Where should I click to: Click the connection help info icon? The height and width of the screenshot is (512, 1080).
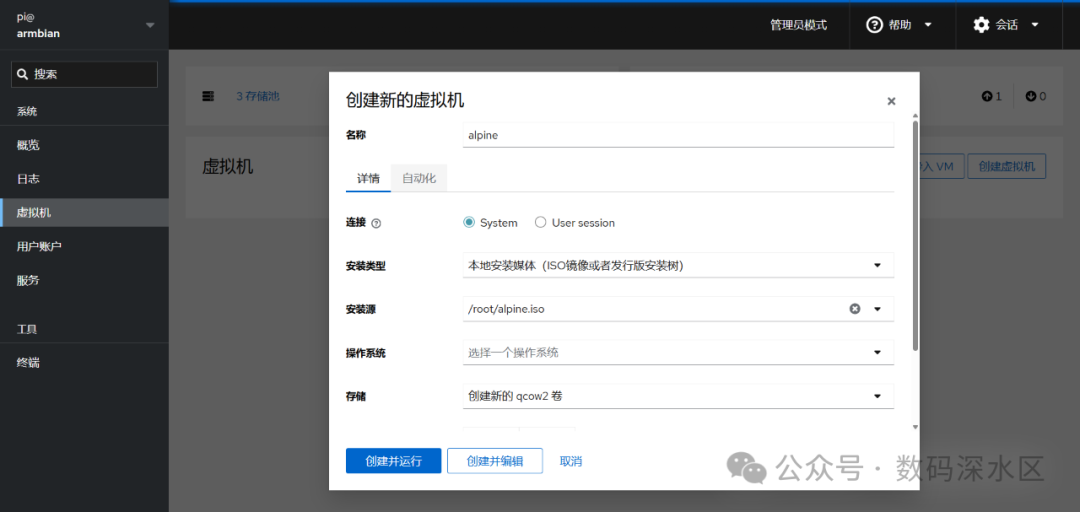376,223
